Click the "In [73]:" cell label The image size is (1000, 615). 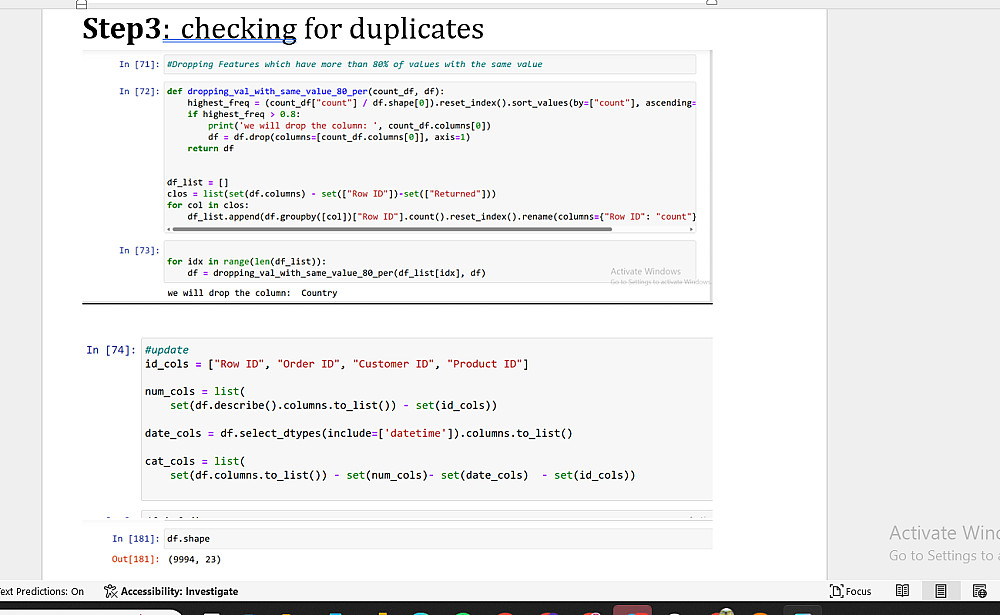[x=139, y=250]
